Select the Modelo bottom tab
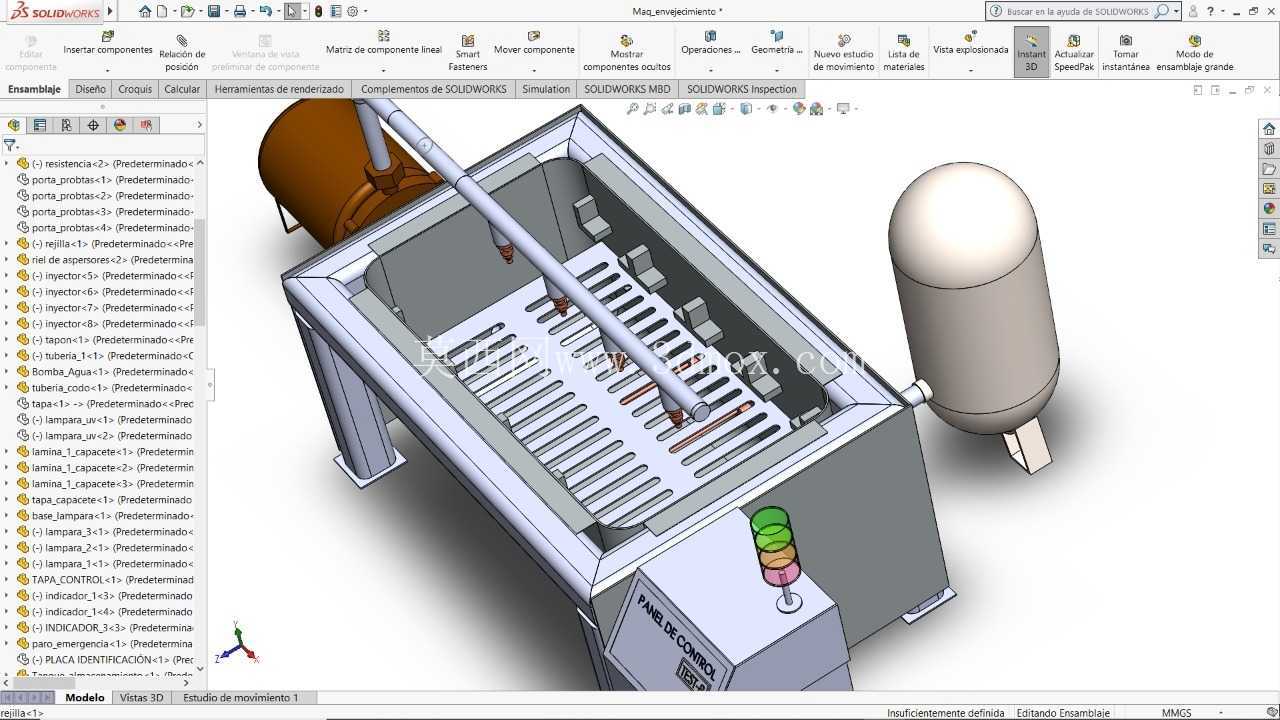Screen dimensions: 1280x720 (85, 698)
